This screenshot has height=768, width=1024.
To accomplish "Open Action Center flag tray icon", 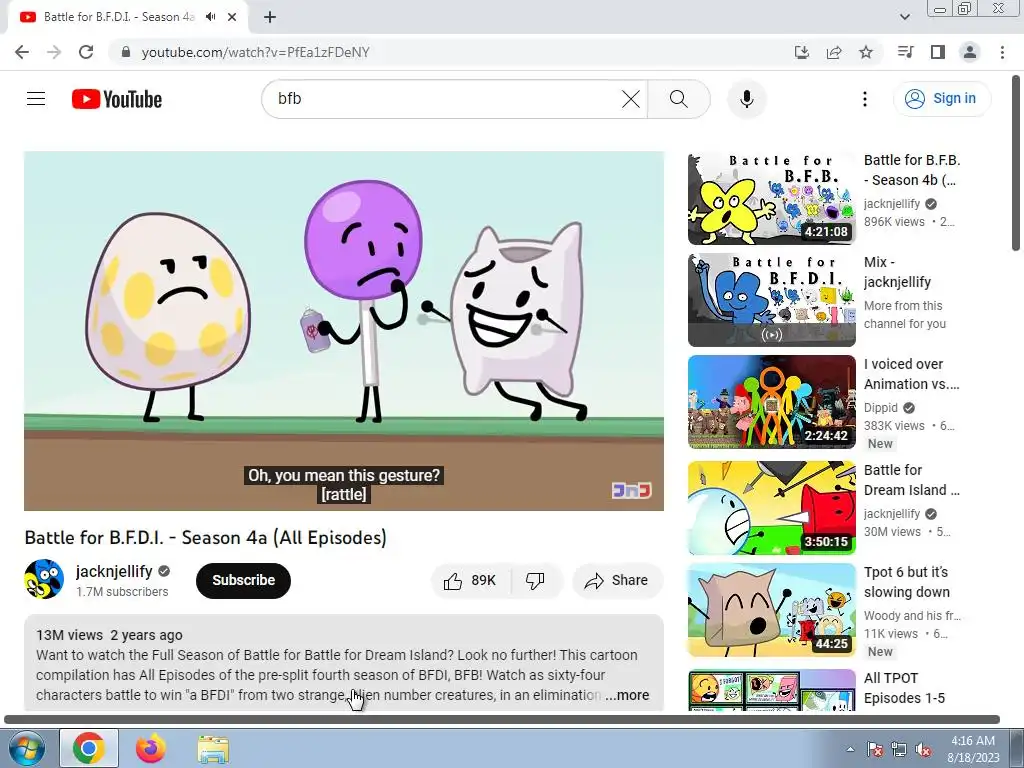I will coord(875,749).
